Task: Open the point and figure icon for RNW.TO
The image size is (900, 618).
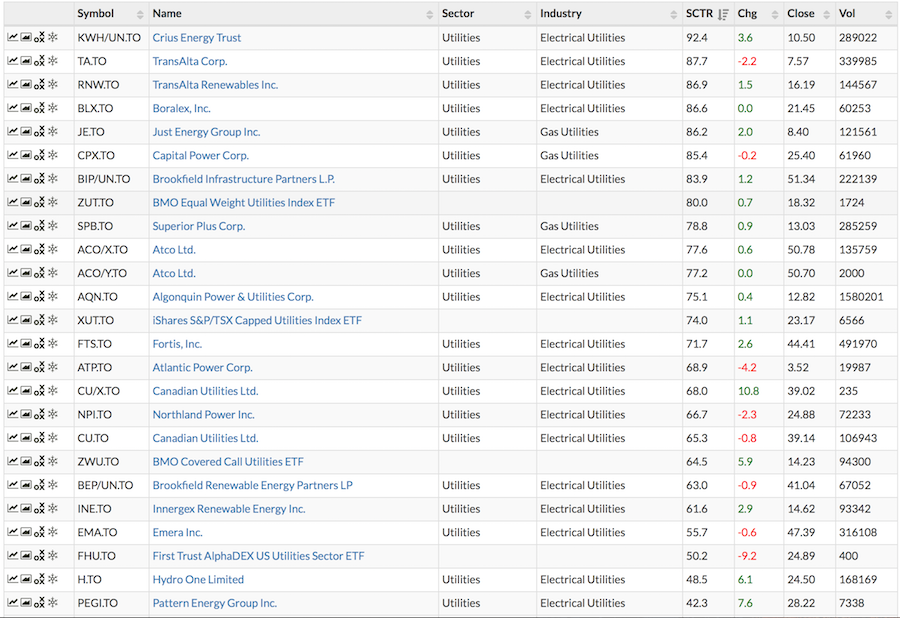Action: pyautogui.click(x=39, y=84)
